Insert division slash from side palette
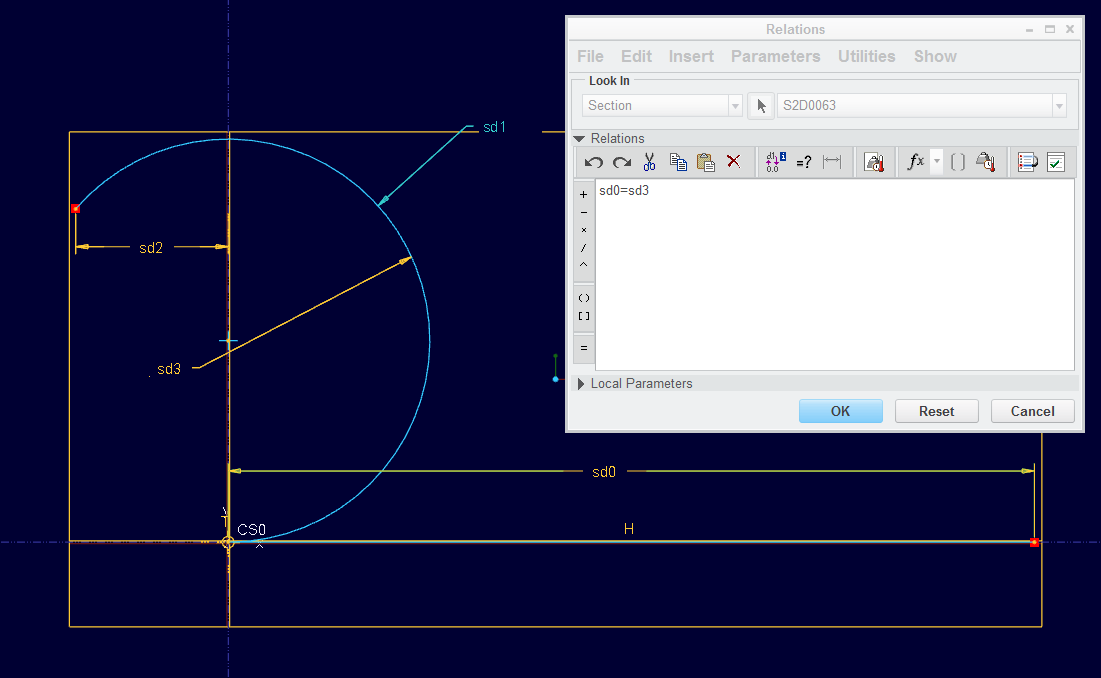 click(584, 248)
